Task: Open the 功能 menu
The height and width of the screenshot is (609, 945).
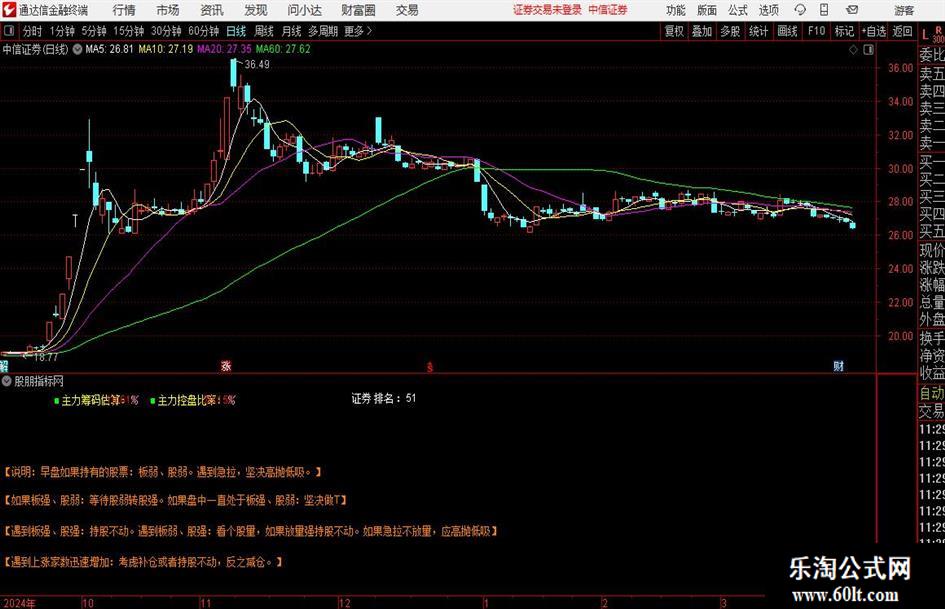Action: [x=676, y=10]
